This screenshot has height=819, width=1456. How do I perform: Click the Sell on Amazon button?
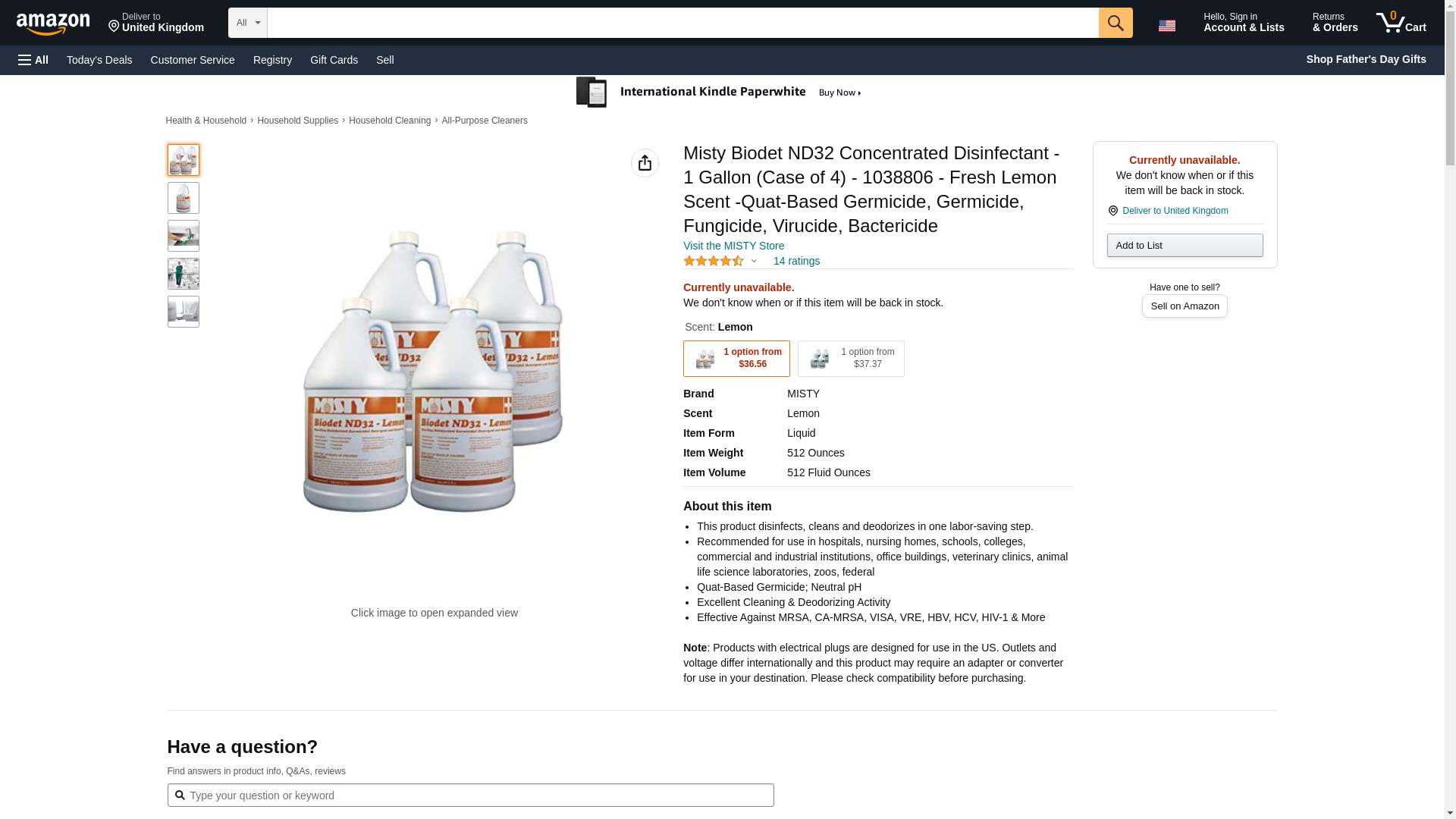[x=1185, y=306]
